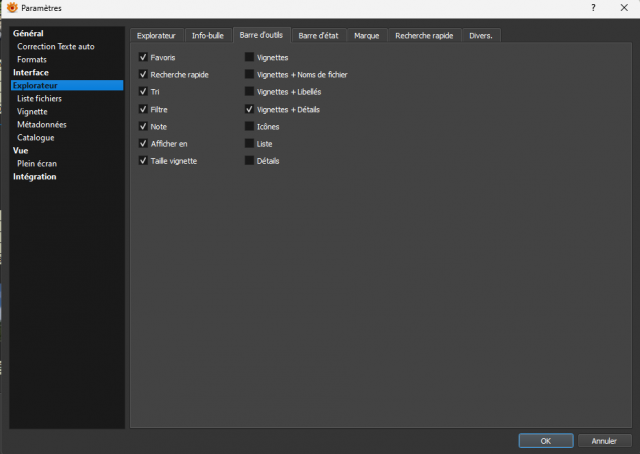The width and height of the screenshot is (640, 454).
Task: Open Plein écran settings
Action: tap(37, 164)
